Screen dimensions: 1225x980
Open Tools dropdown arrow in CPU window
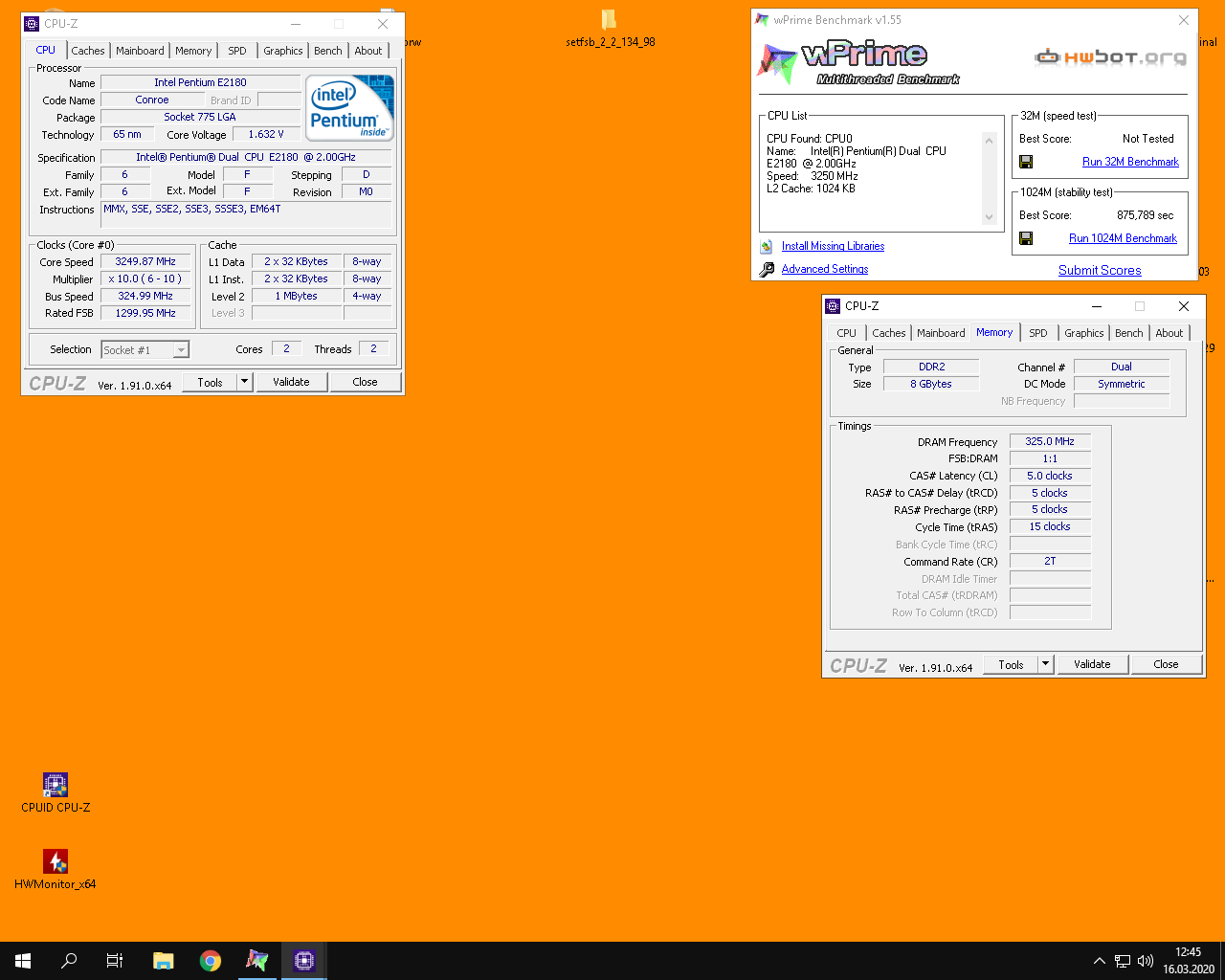(x=245, y=382)
